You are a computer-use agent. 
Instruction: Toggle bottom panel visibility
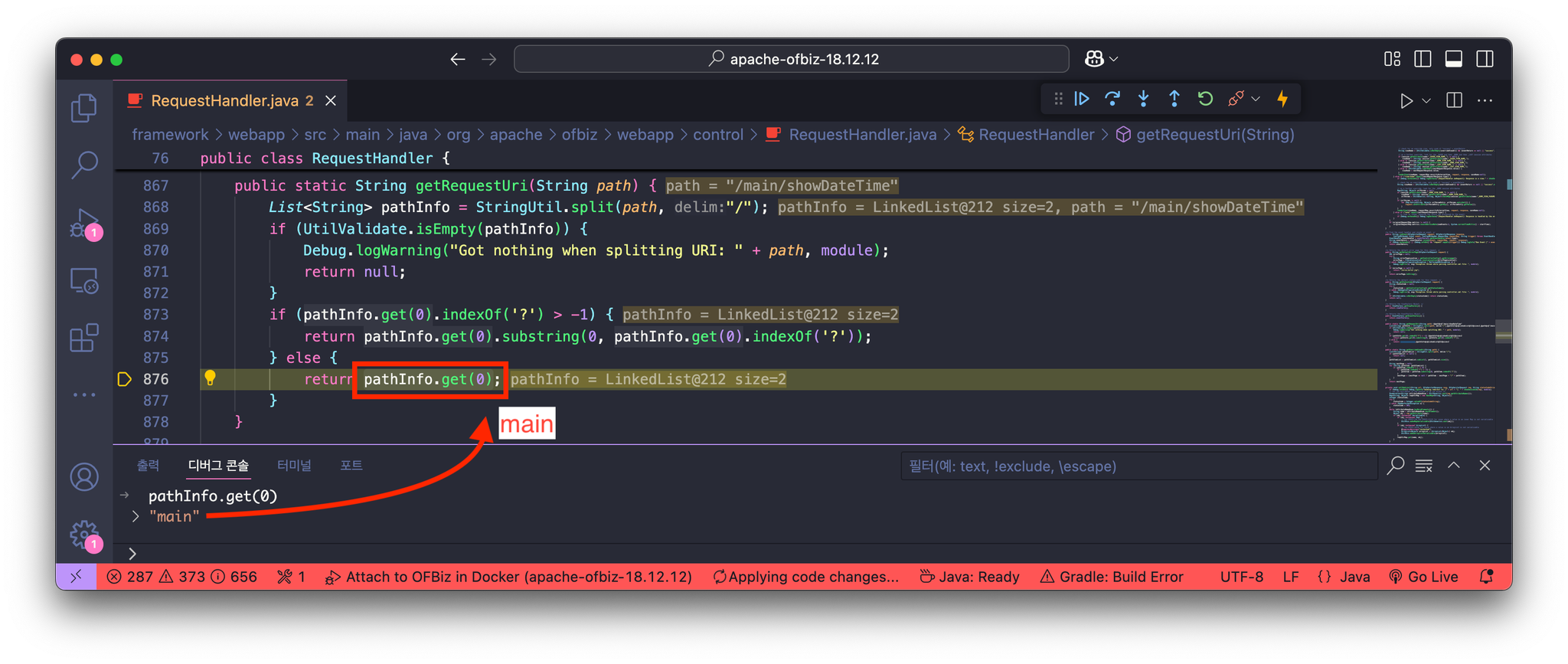1454,59
